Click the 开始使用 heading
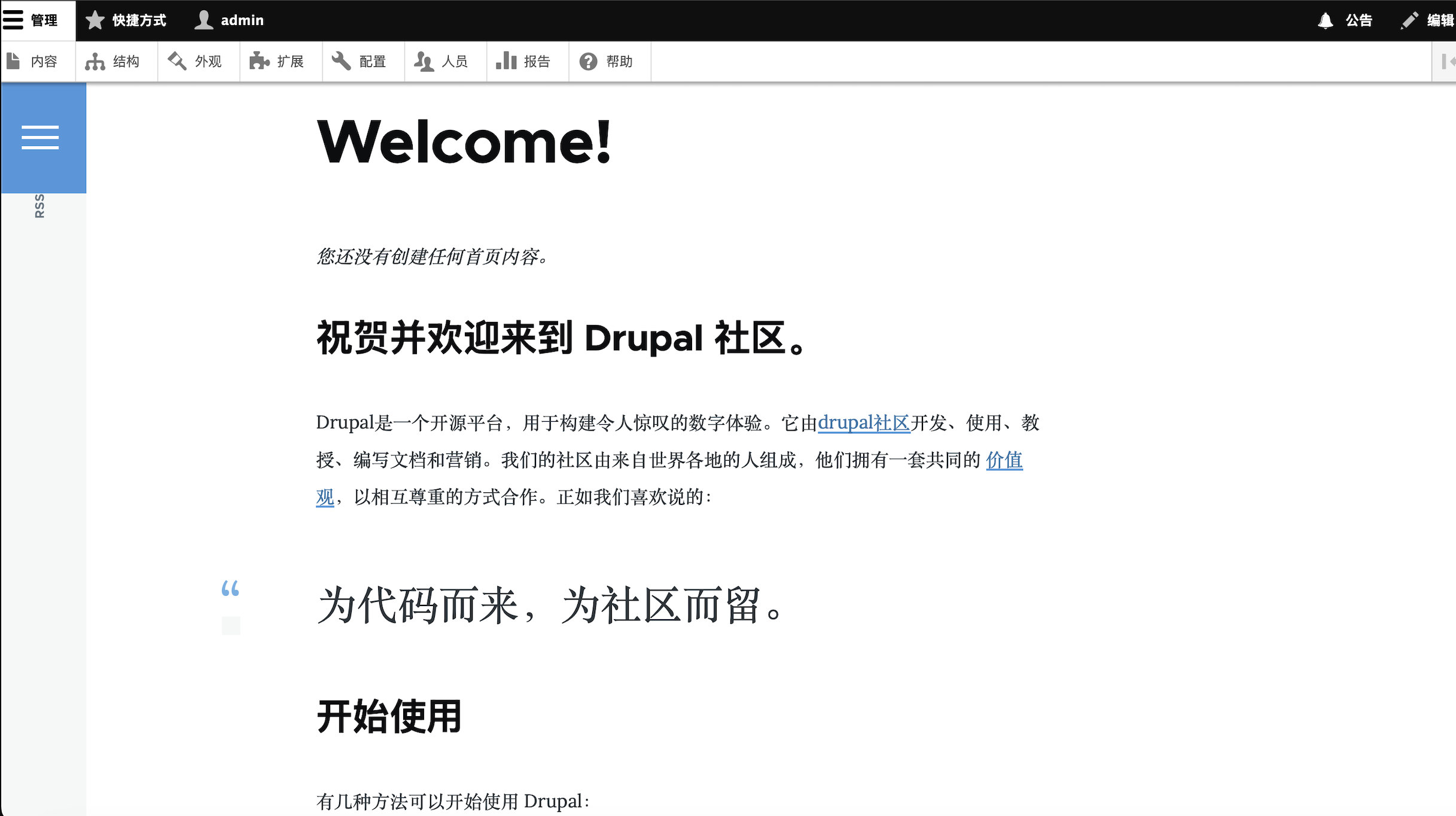The image size is (1456, 816). click(389, 716)
